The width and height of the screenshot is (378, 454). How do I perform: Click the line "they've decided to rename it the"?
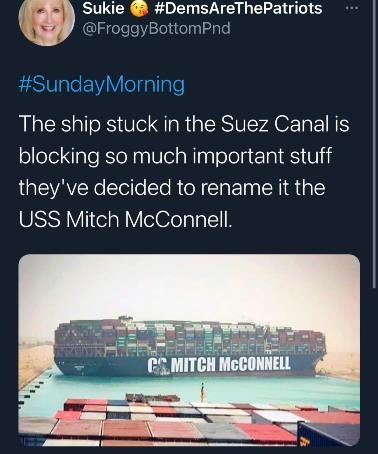pyautogui.click(x=172, y=187)
